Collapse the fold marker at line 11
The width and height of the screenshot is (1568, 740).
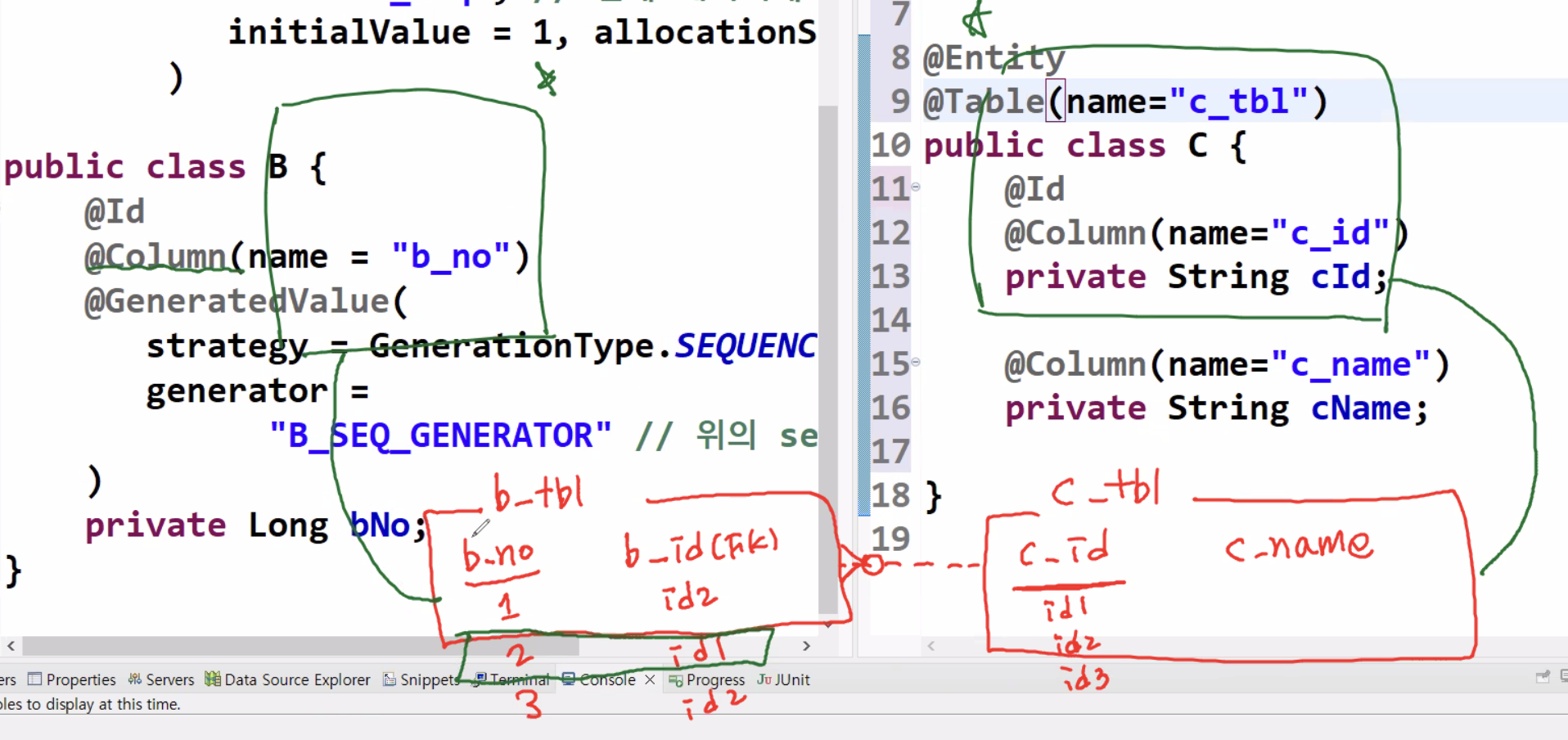click(916, 187)
